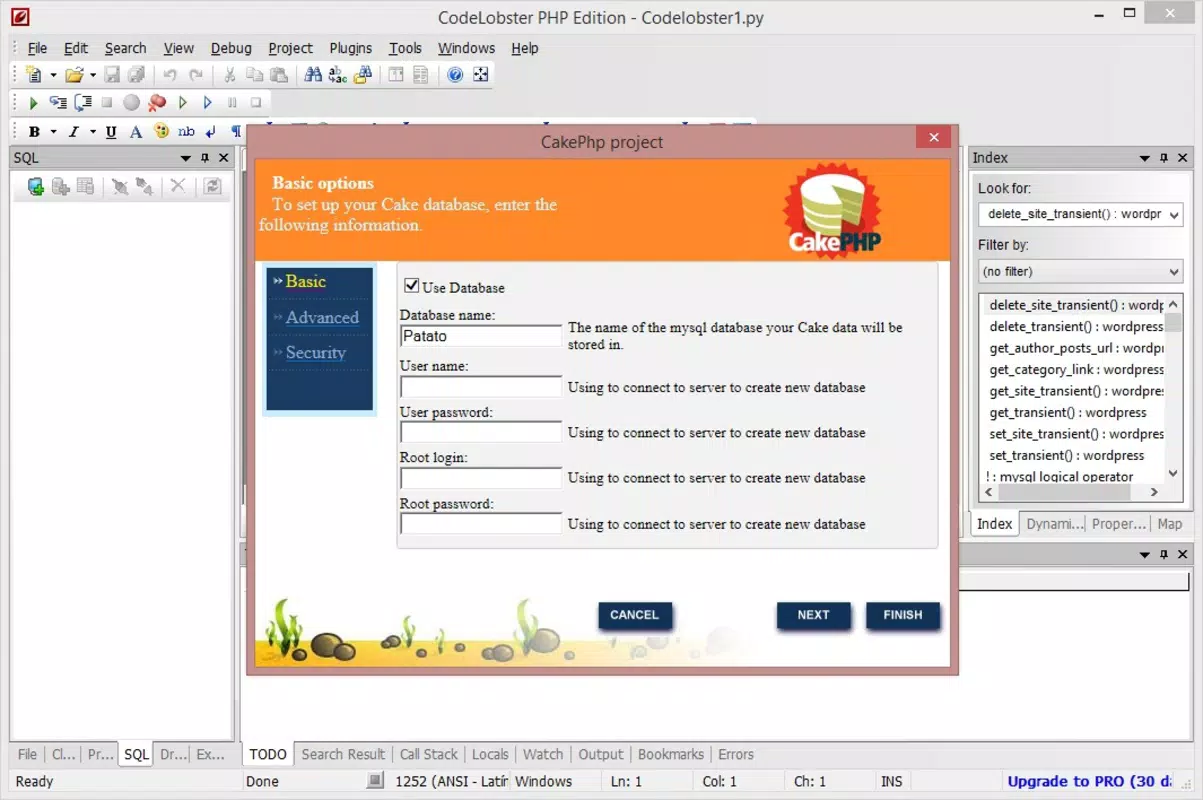1203x800 pixels.
Task: Open the Plugins menu
Action: coord(350,48)
